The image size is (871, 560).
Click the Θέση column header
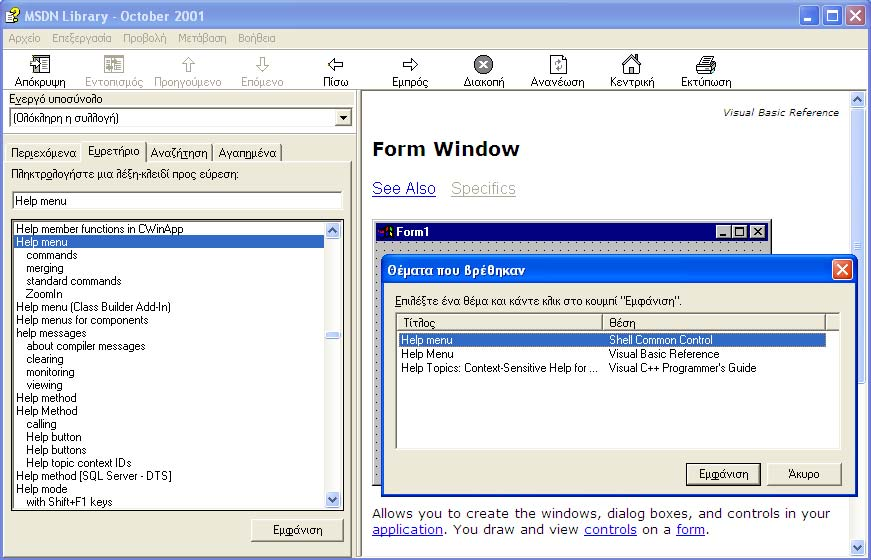coord(714,322)
